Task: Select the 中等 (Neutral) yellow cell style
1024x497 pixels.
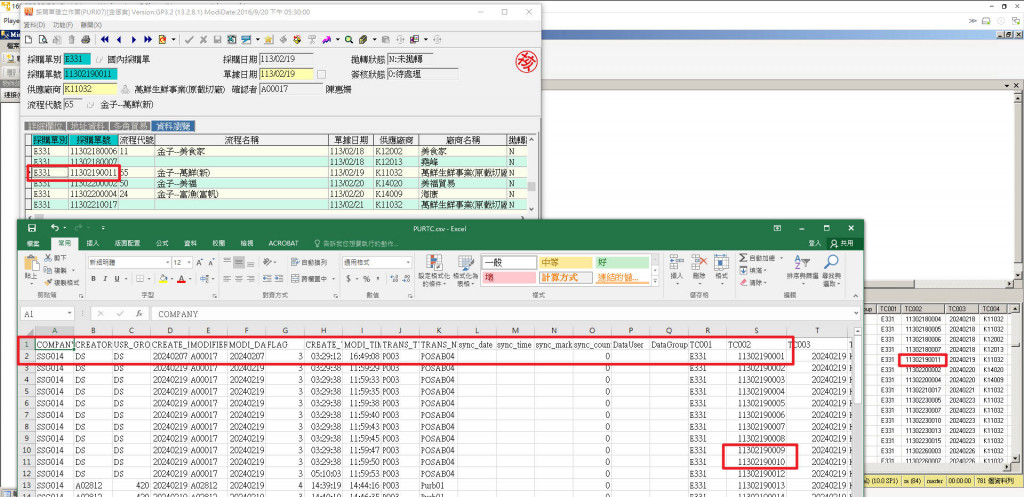Action: pyautogui.click(x=565, y=262)
